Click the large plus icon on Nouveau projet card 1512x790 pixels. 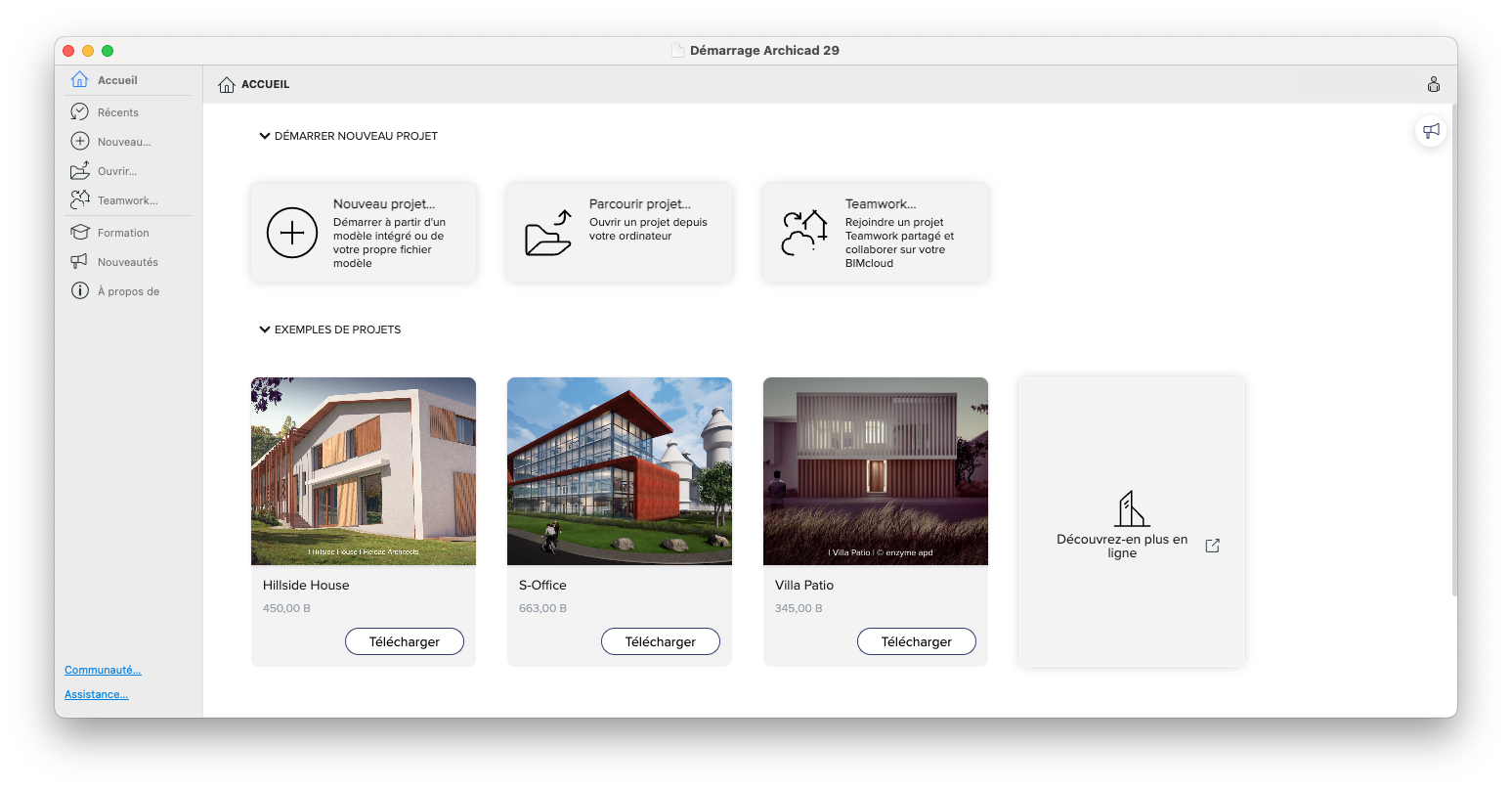pos(292,233)
